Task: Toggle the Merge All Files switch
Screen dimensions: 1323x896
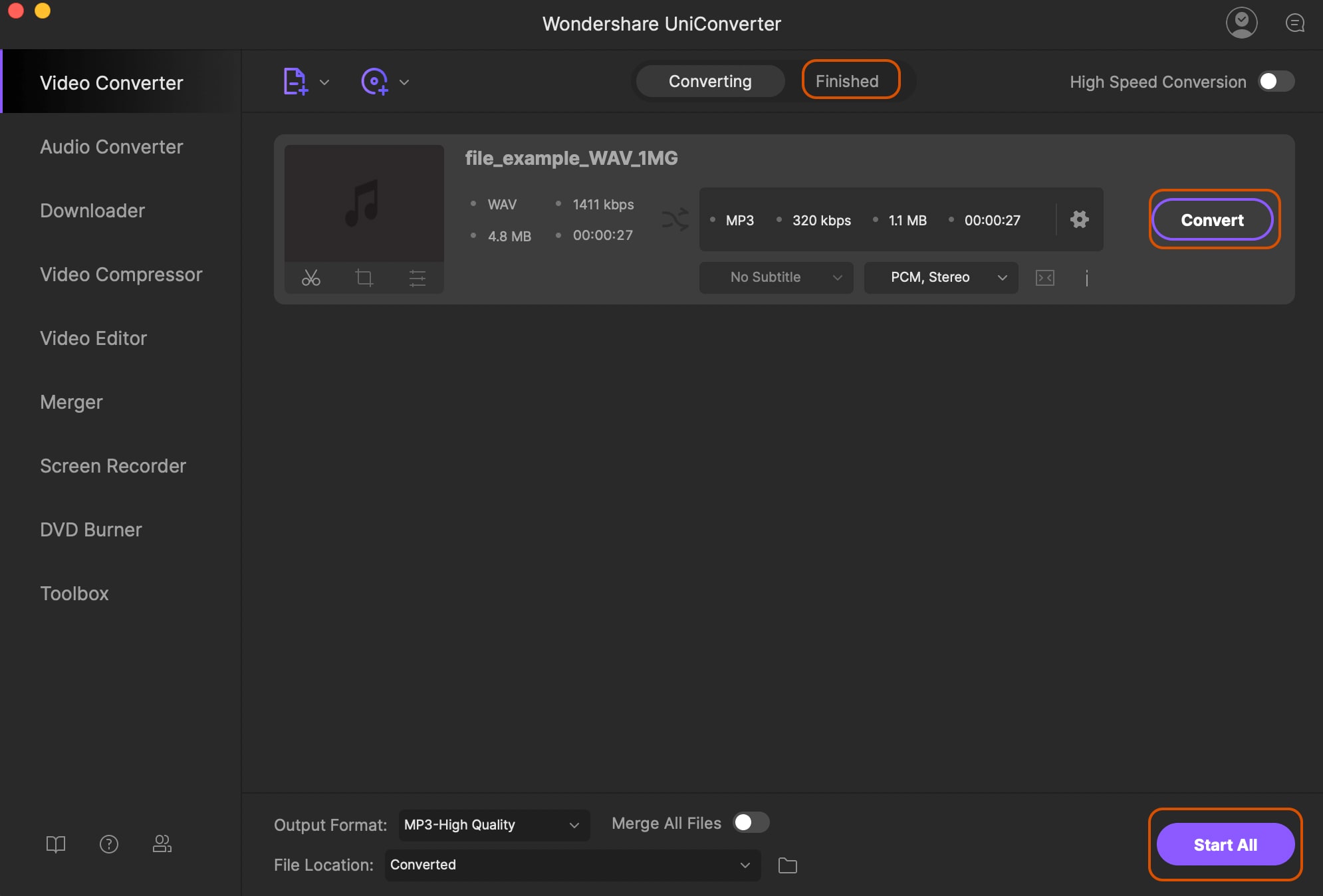Action: pos(750,822)
